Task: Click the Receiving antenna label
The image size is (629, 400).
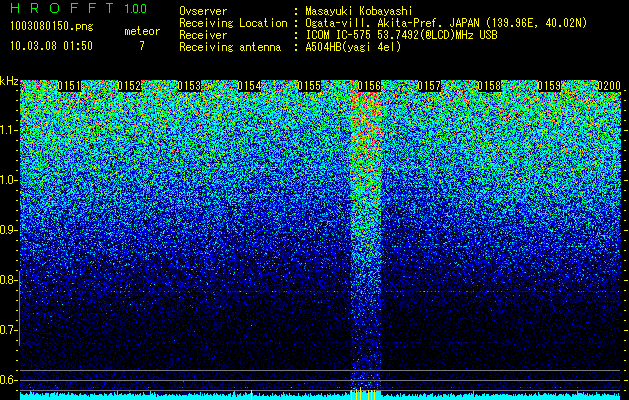Action: (x=230, y=47)
